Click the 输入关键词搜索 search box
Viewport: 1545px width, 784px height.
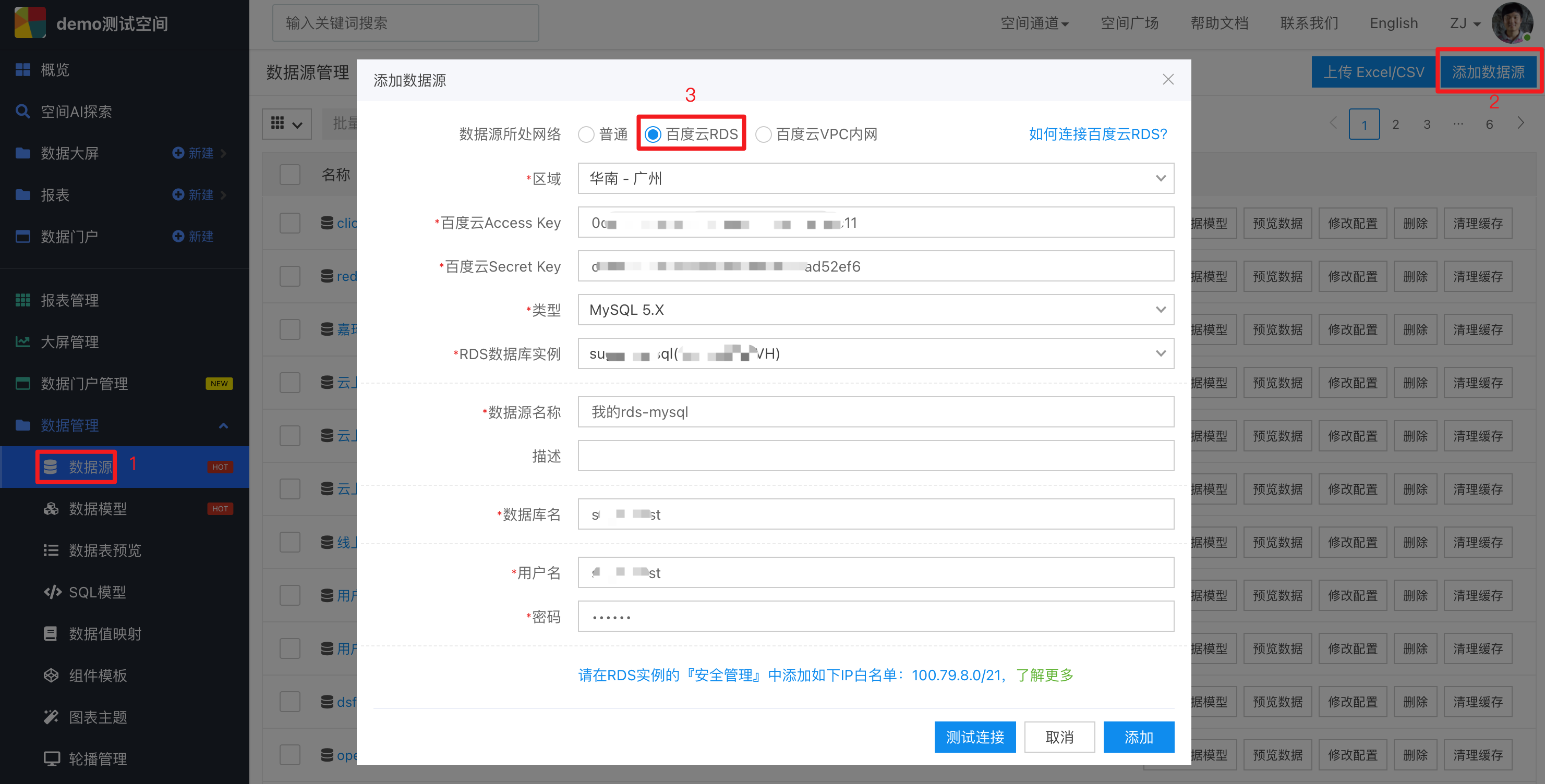[x=405, y=23]
